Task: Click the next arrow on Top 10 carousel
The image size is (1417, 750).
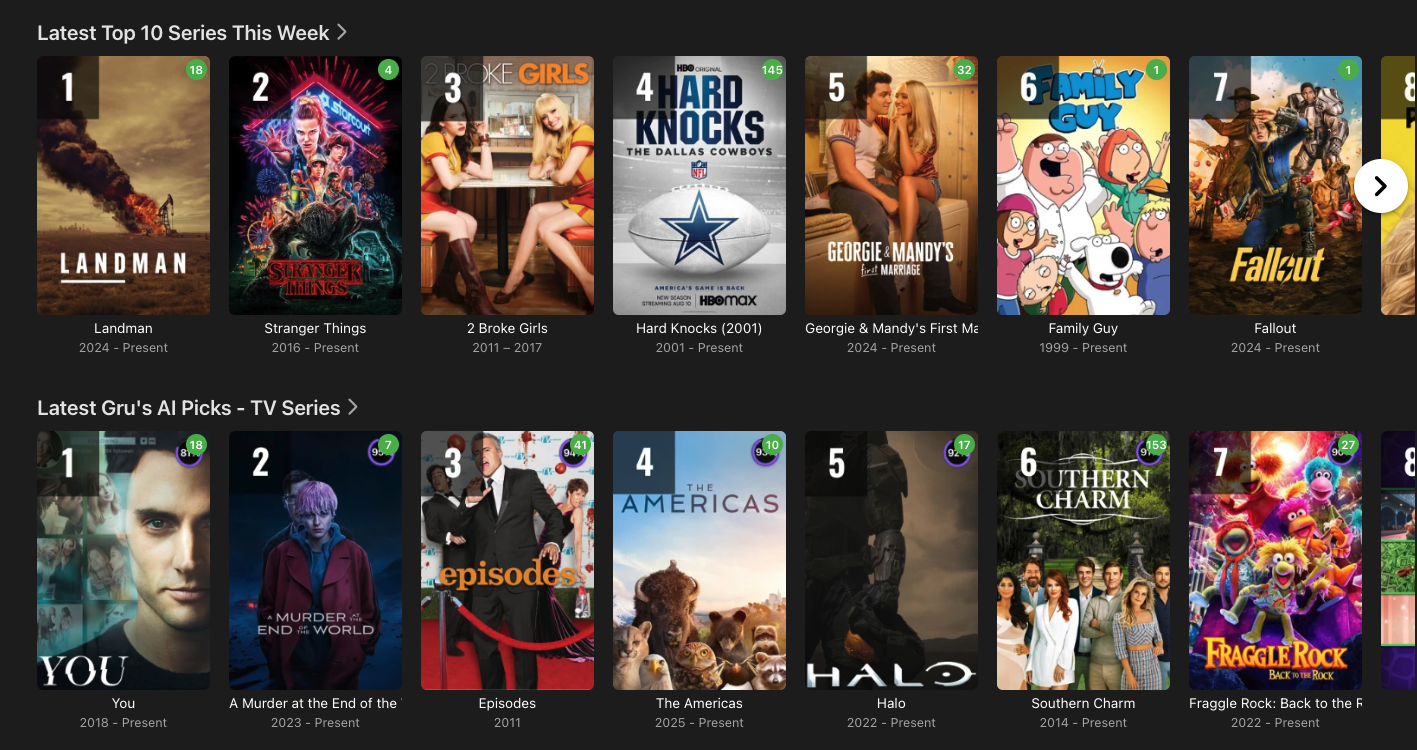Action: (x=1381, y=186)
